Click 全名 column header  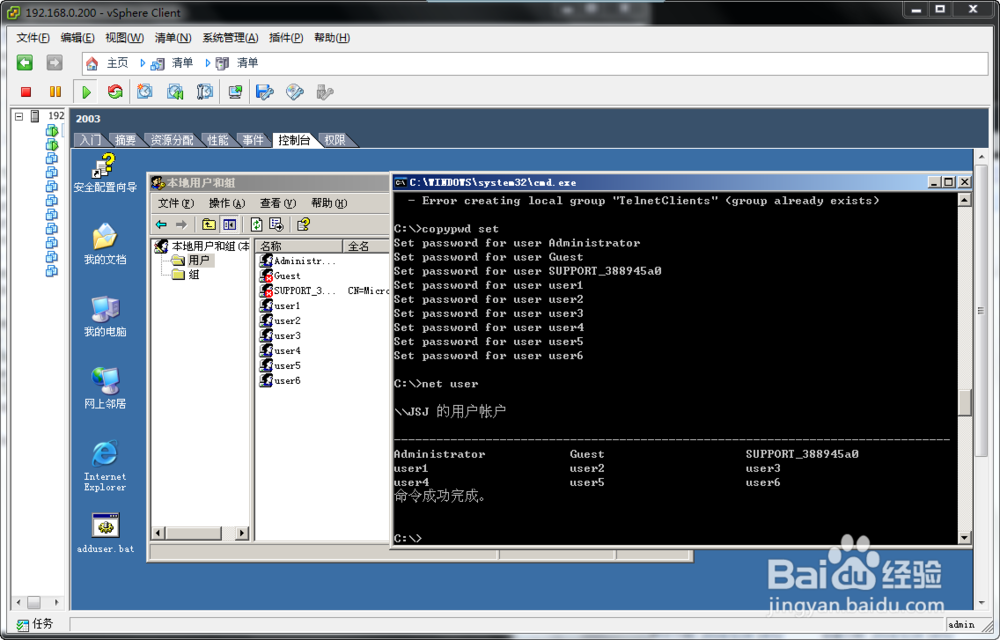pos(366,246)
